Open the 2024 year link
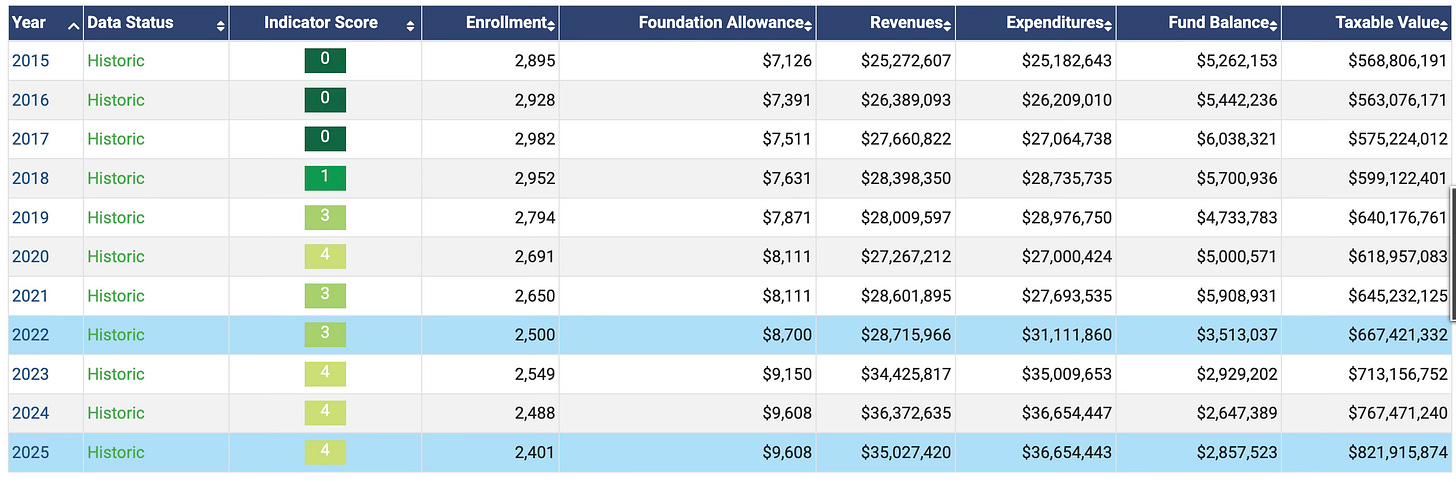The image size is (1456, 482). click(30, 413)
